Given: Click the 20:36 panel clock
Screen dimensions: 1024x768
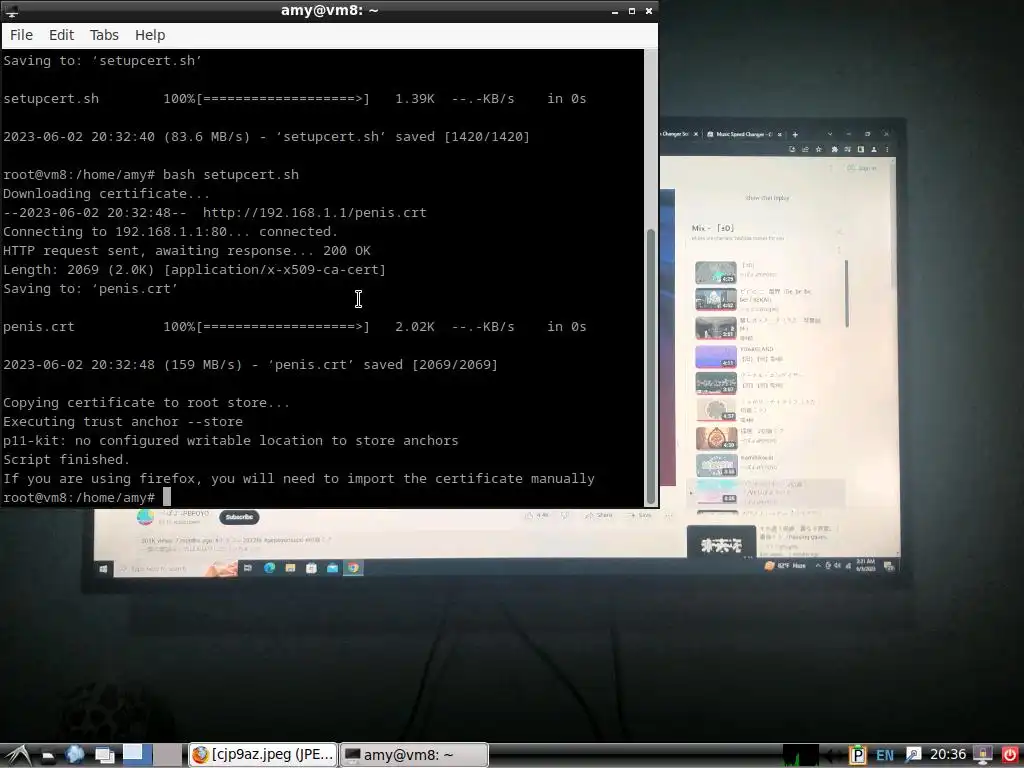Looking at the screenshot, I should (x=948, y=755).
